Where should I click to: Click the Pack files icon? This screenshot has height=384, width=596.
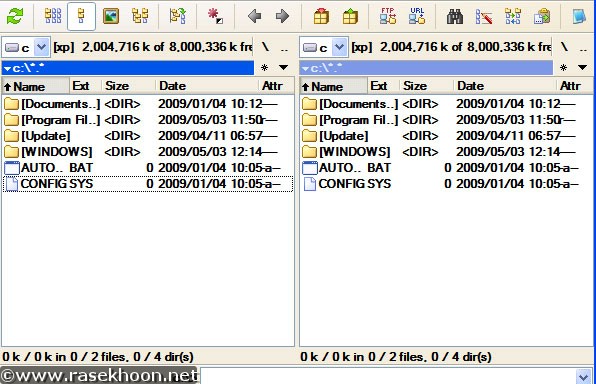pos(321,16)
